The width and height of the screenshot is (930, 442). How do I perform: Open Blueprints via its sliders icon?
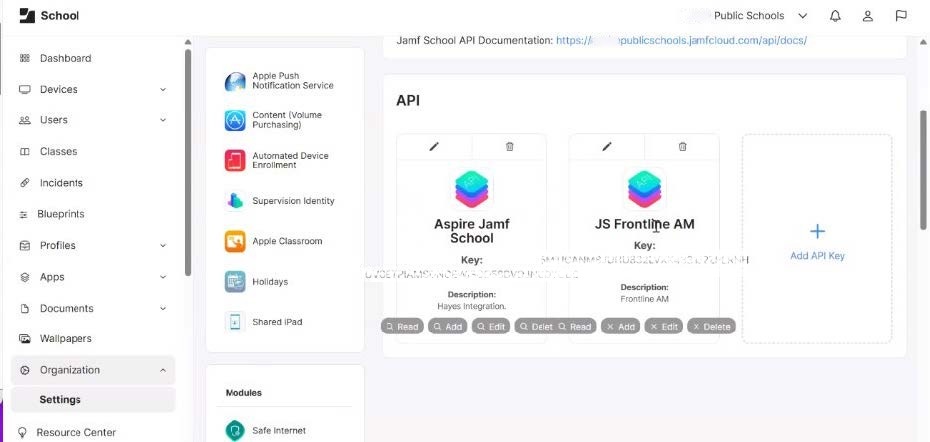point(24,214)
